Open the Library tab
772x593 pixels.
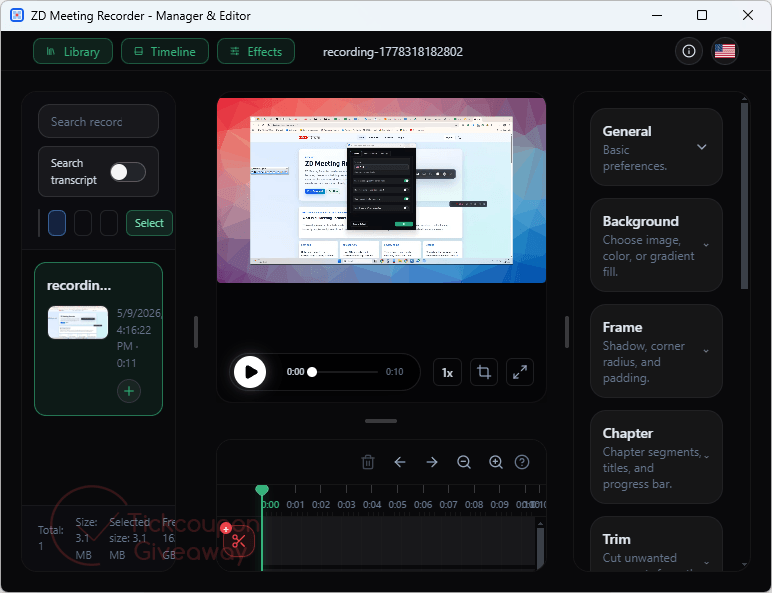[73, 51]
